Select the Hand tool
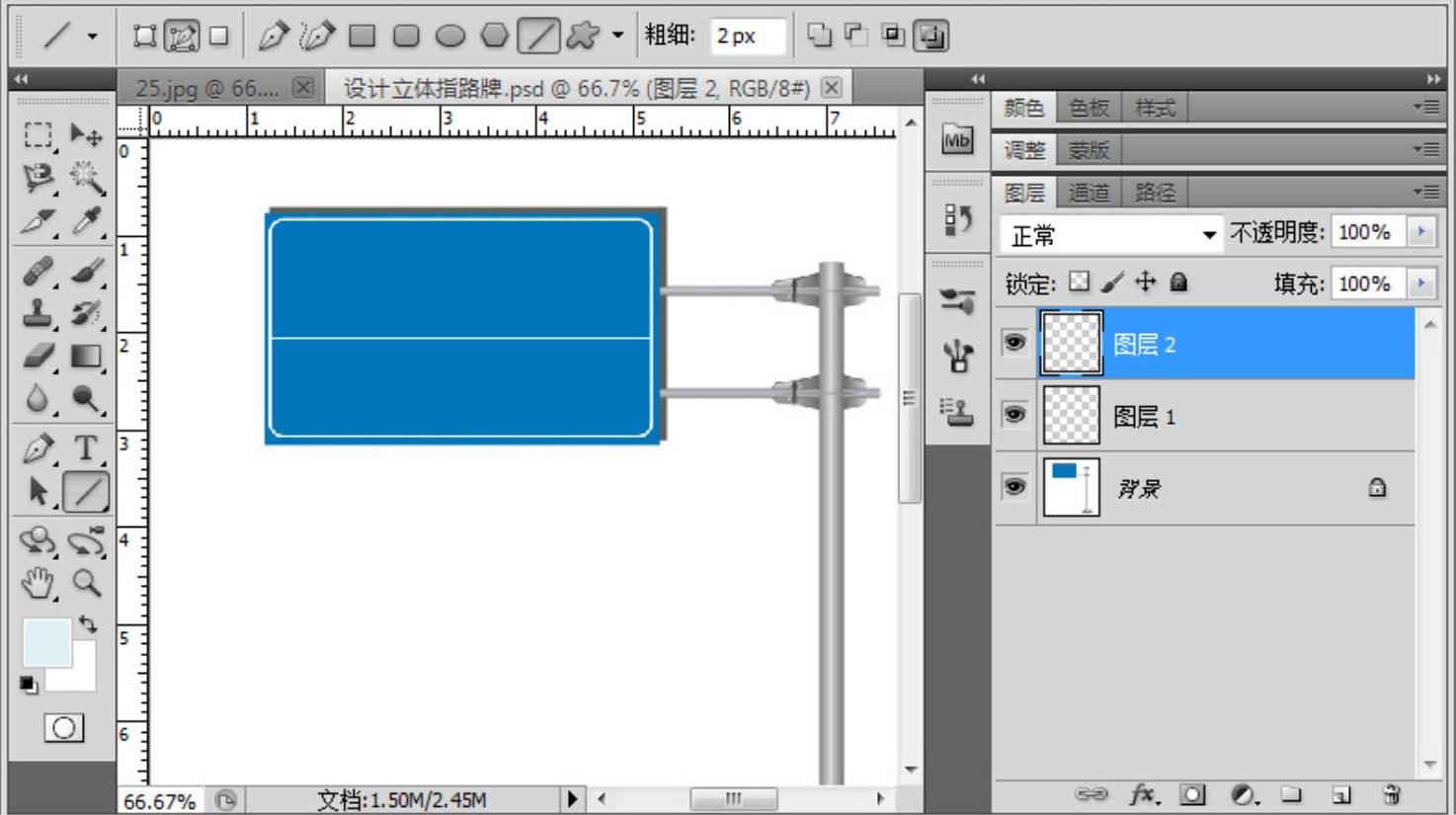The height and width of the screenshot is (815, 1456). coord(39,583)
